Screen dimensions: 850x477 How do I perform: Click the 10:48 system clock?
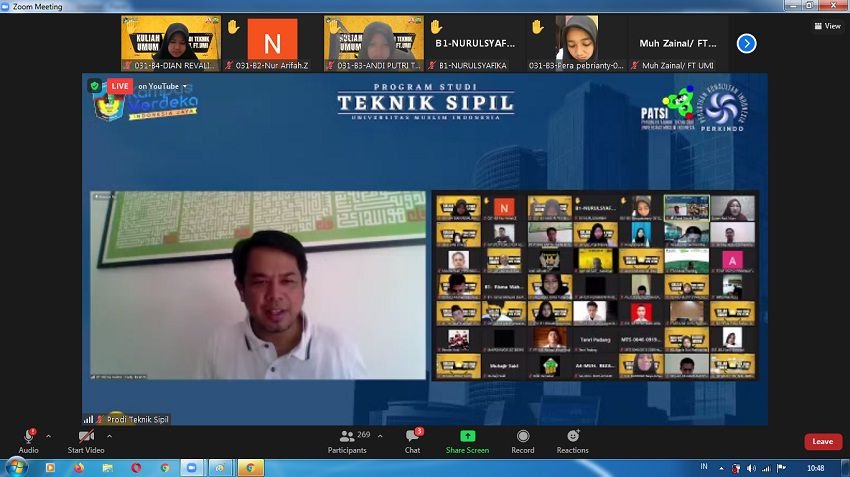(x=815, y=468)
